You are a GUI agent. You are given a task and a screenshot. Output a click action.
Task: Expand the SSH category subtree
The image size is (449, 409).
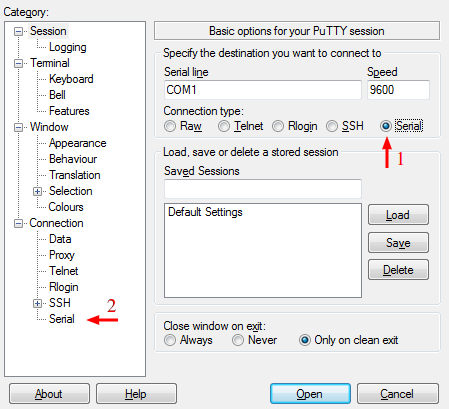pyautogui.click(x=37, y=303)
